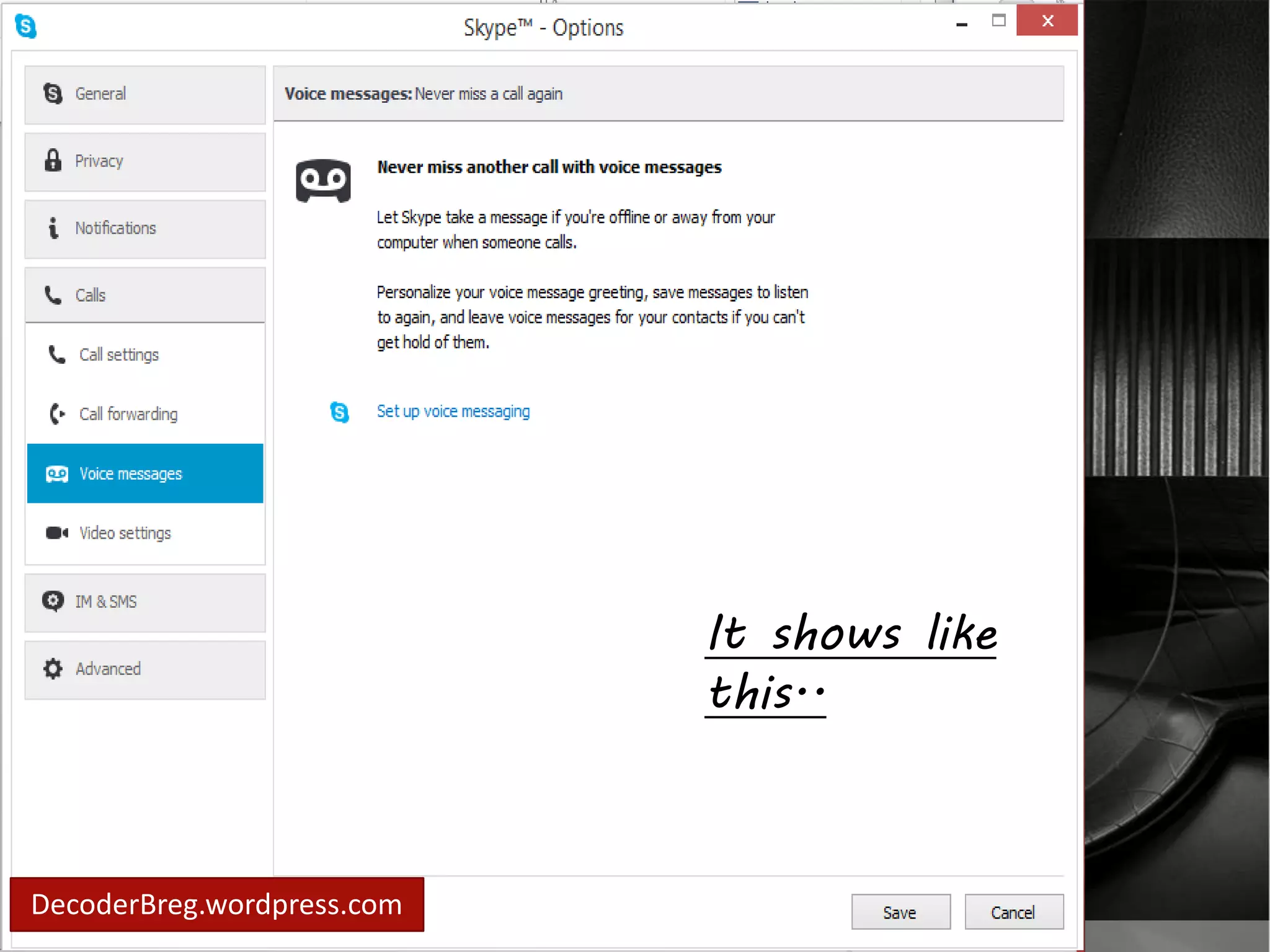Click the Save button
The image size is (1270, 952).
[900, 912]
